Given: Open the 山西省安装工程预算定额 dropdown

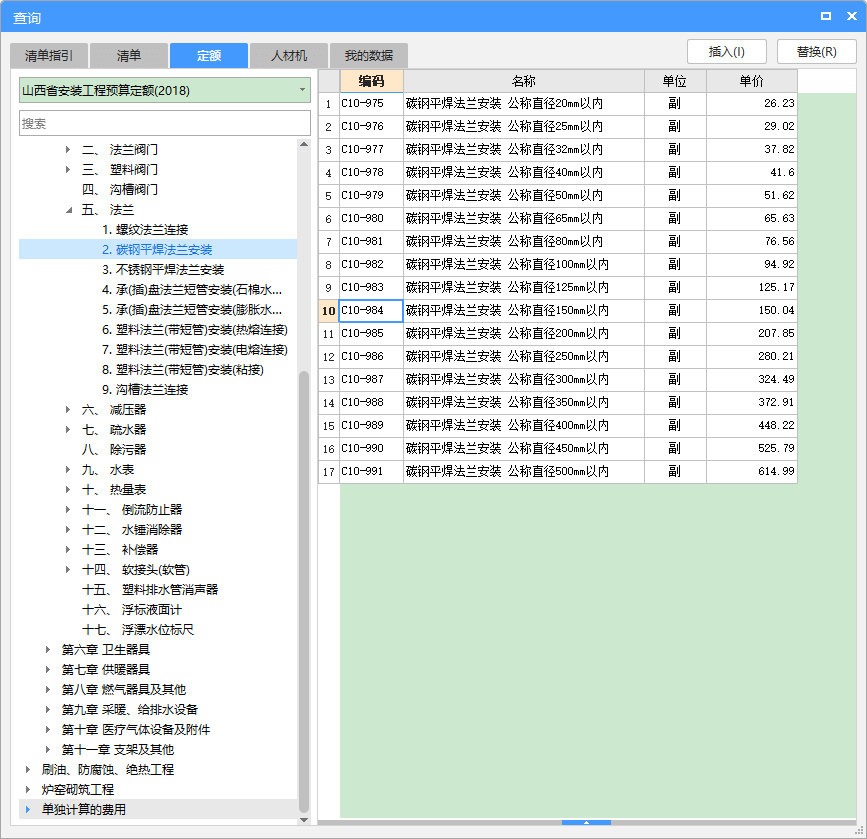Looking at the screenshot, I should point(302,91).
